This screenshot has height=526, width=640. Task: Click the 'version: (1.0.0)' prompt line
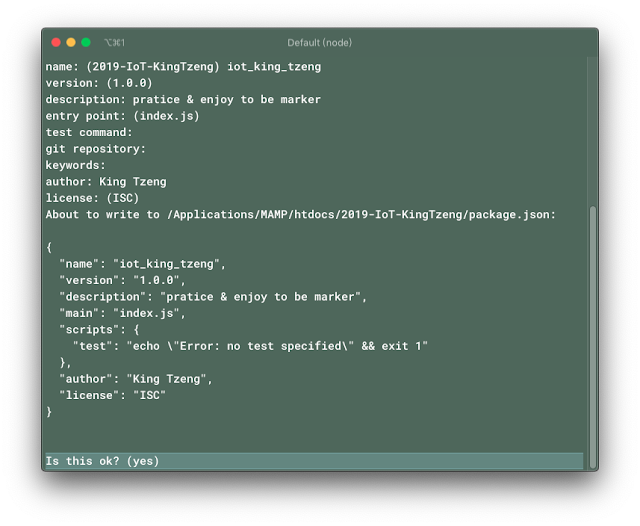99,83
